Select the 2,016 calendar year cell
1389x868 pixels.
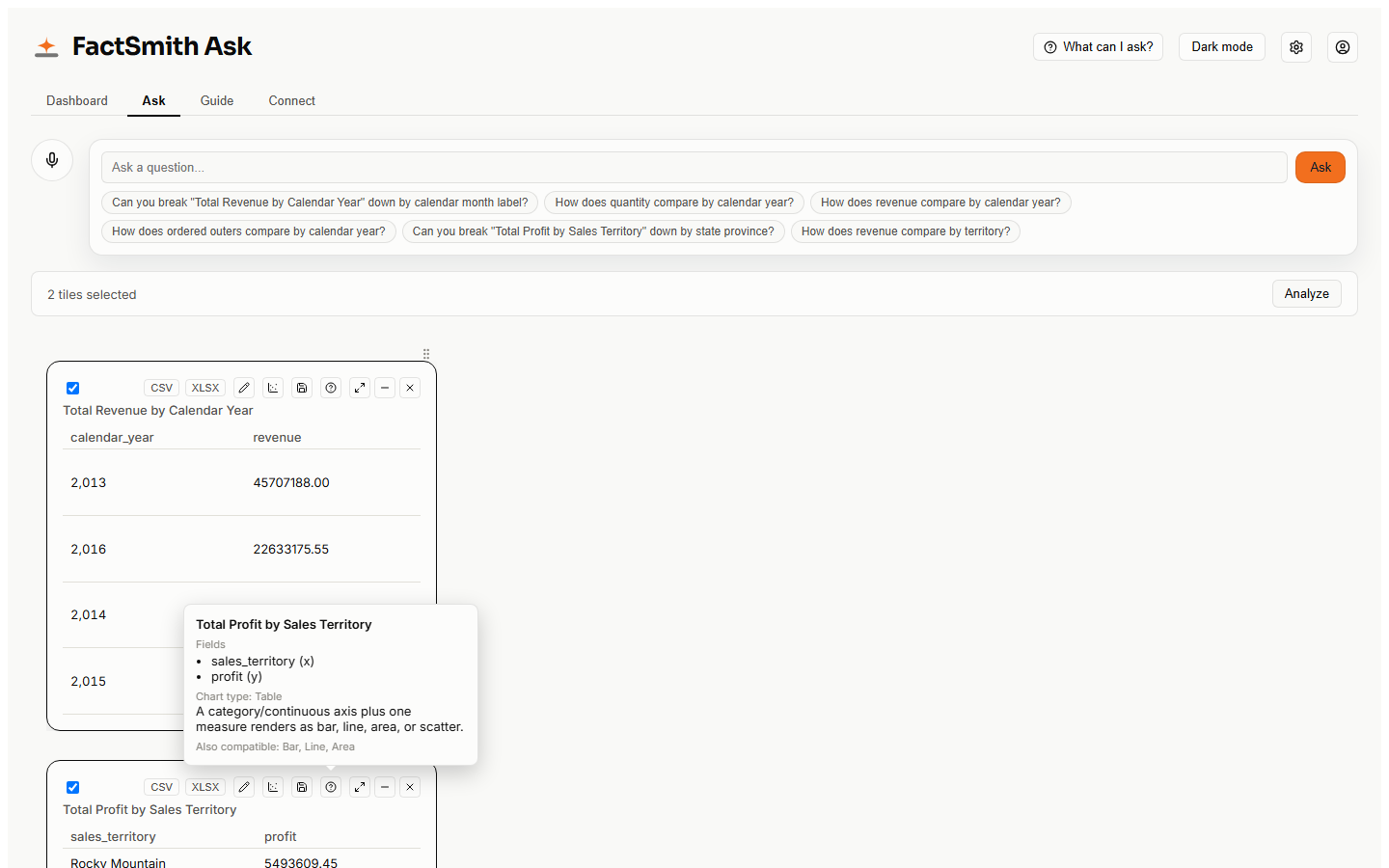tap(89, 549)
